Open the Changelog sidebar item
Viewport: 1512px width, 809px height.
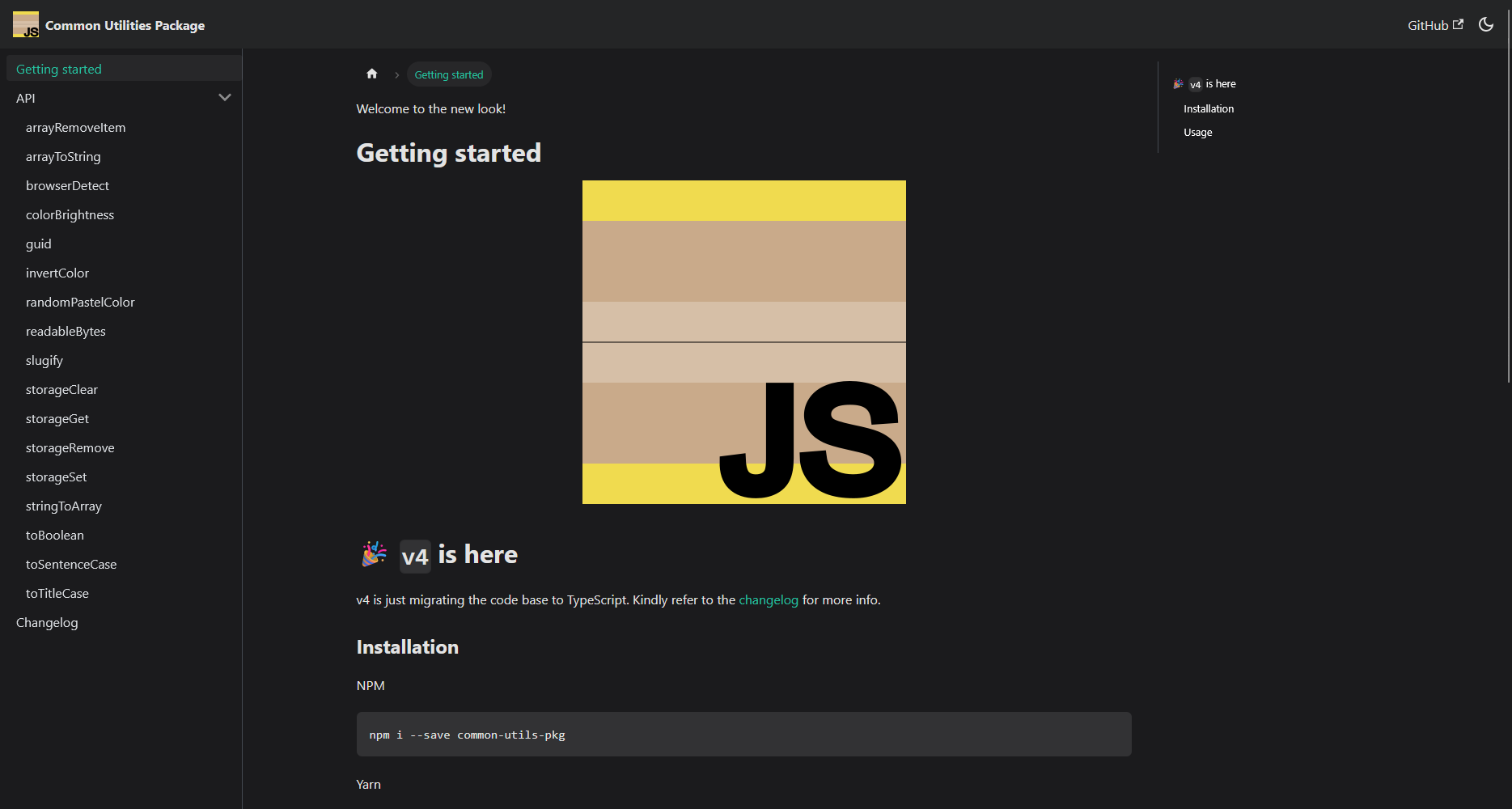[47, 622]
